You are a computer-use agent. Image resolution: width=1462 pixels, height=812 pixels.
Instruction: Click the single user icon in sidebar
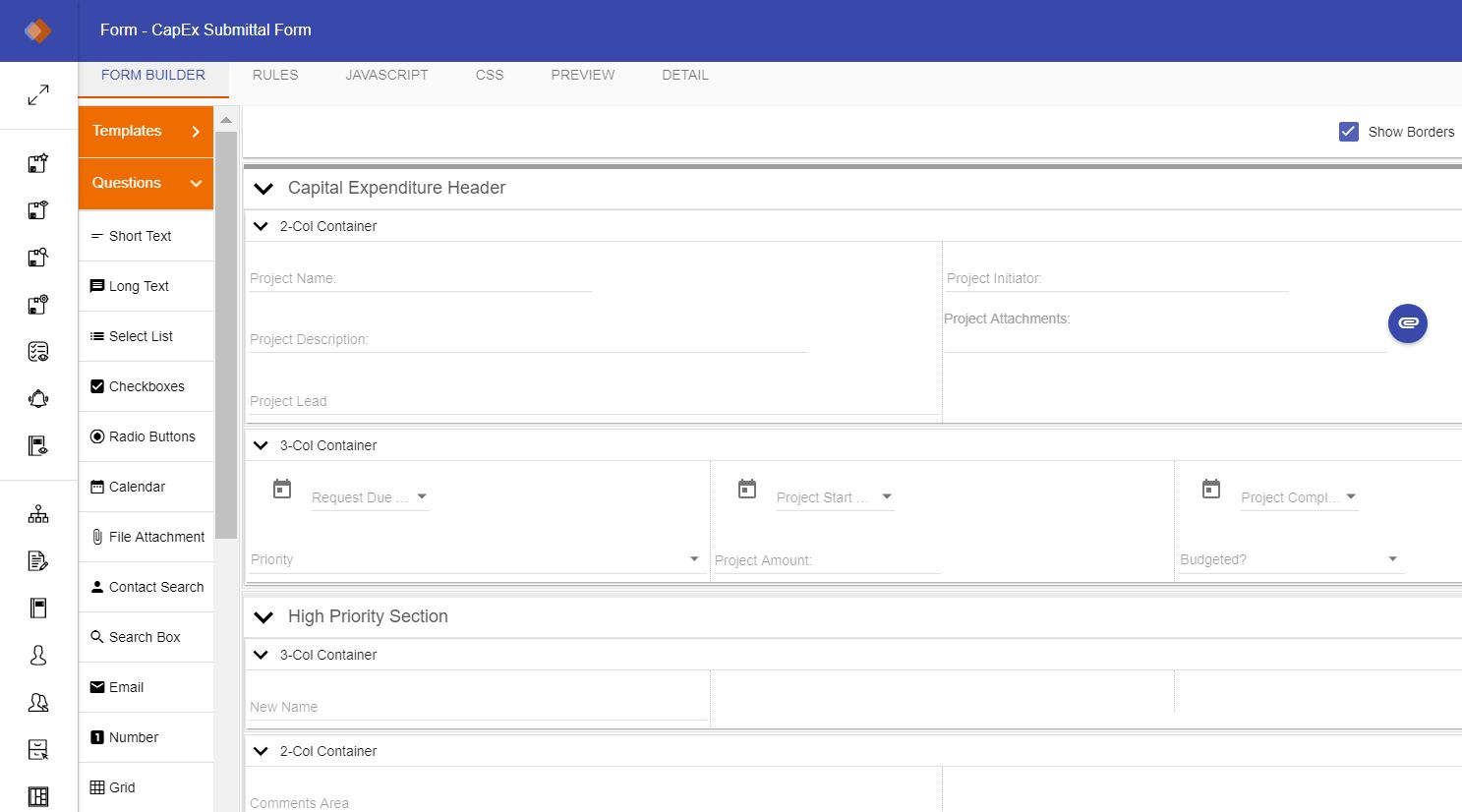(x=38, y=656)
